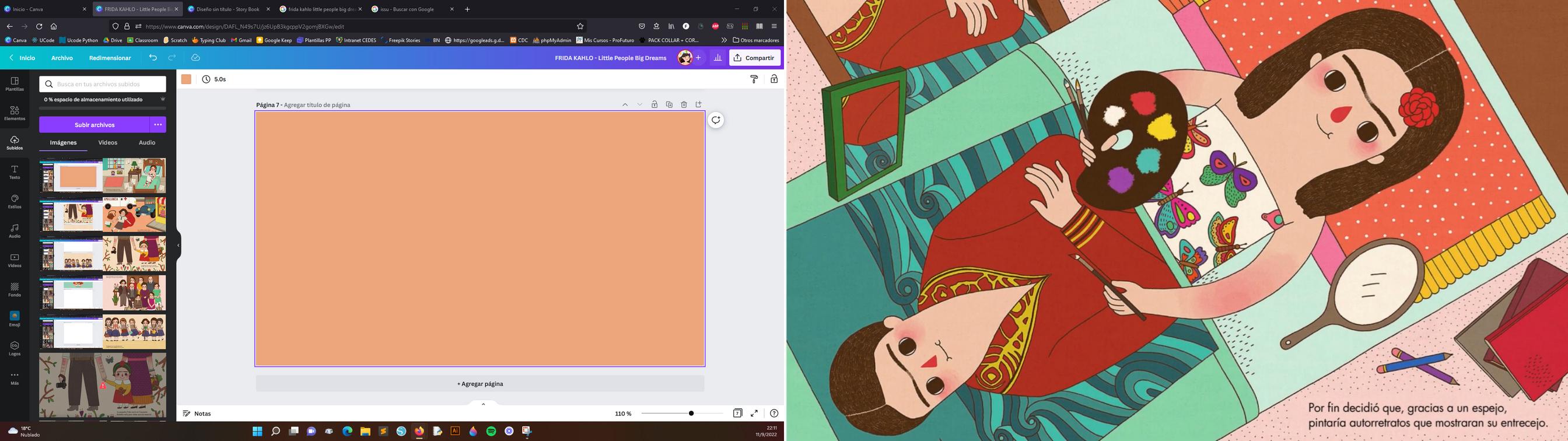Open the Texto sidebar panel
This screenshot has height=441, width=1568.
[15, 173]
